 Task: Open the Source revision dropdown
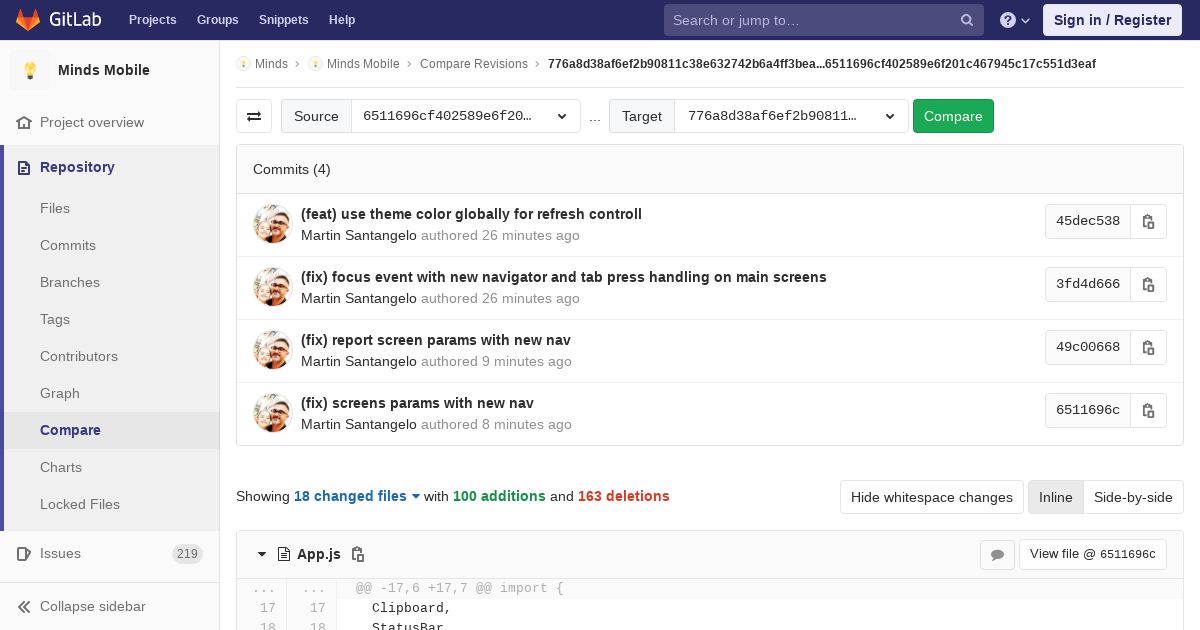[x=465, y=116]
